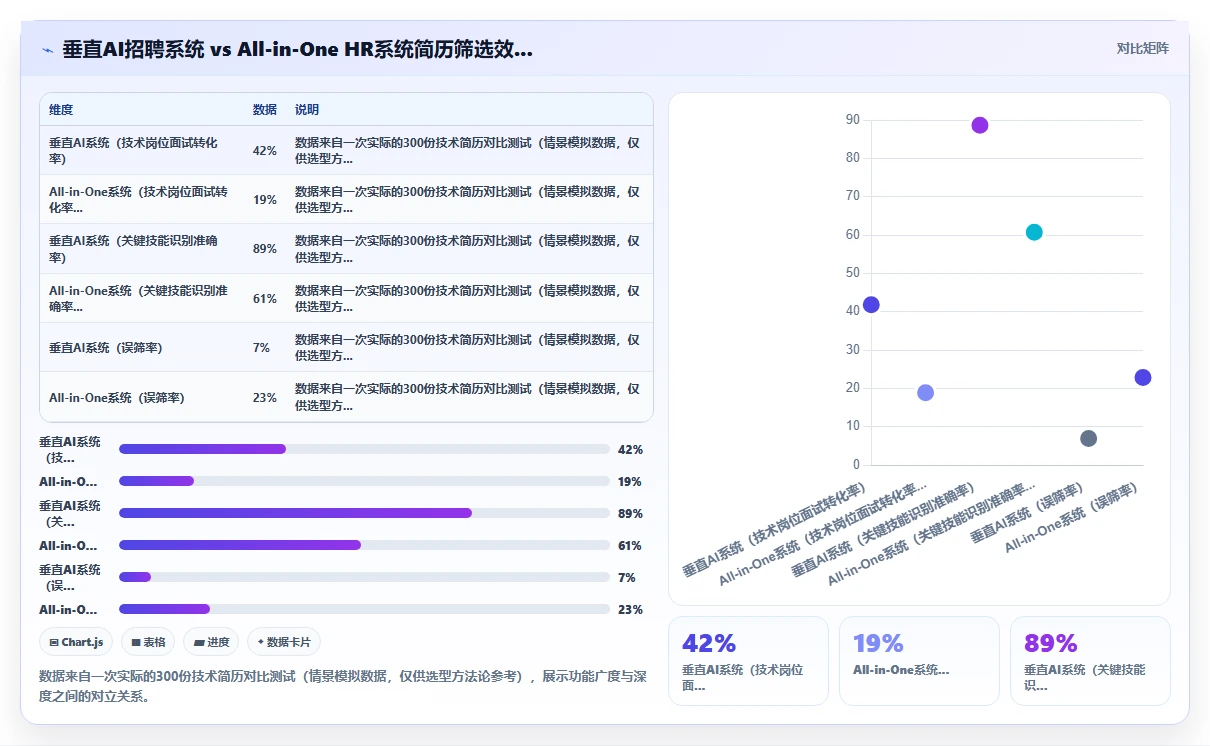
Task: Click the chart axis label All-in-One系统（误筛率）
Action: tap(1072, 519)
